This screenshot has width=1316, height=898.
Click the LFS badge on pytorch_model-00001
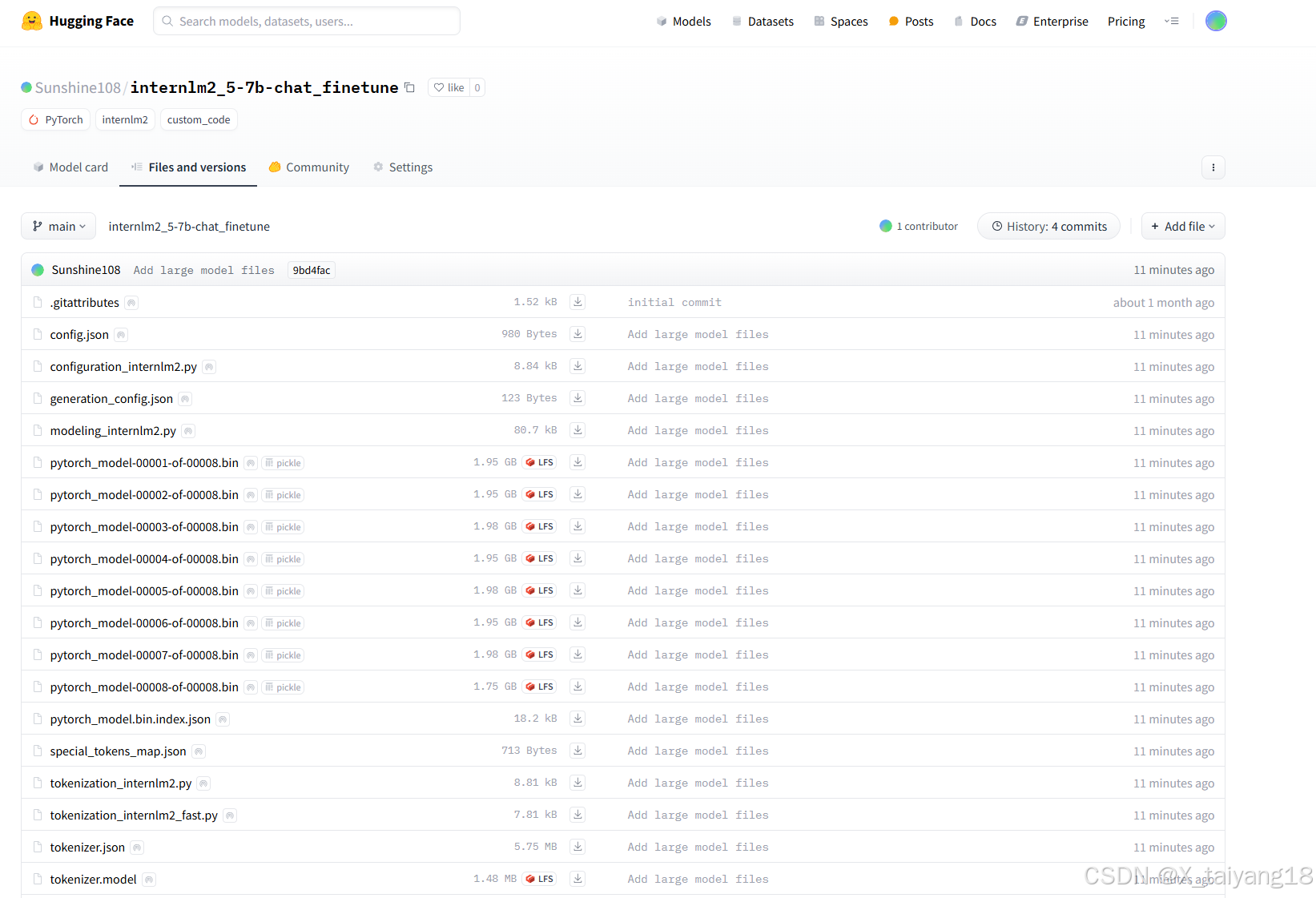click(539, 462)
